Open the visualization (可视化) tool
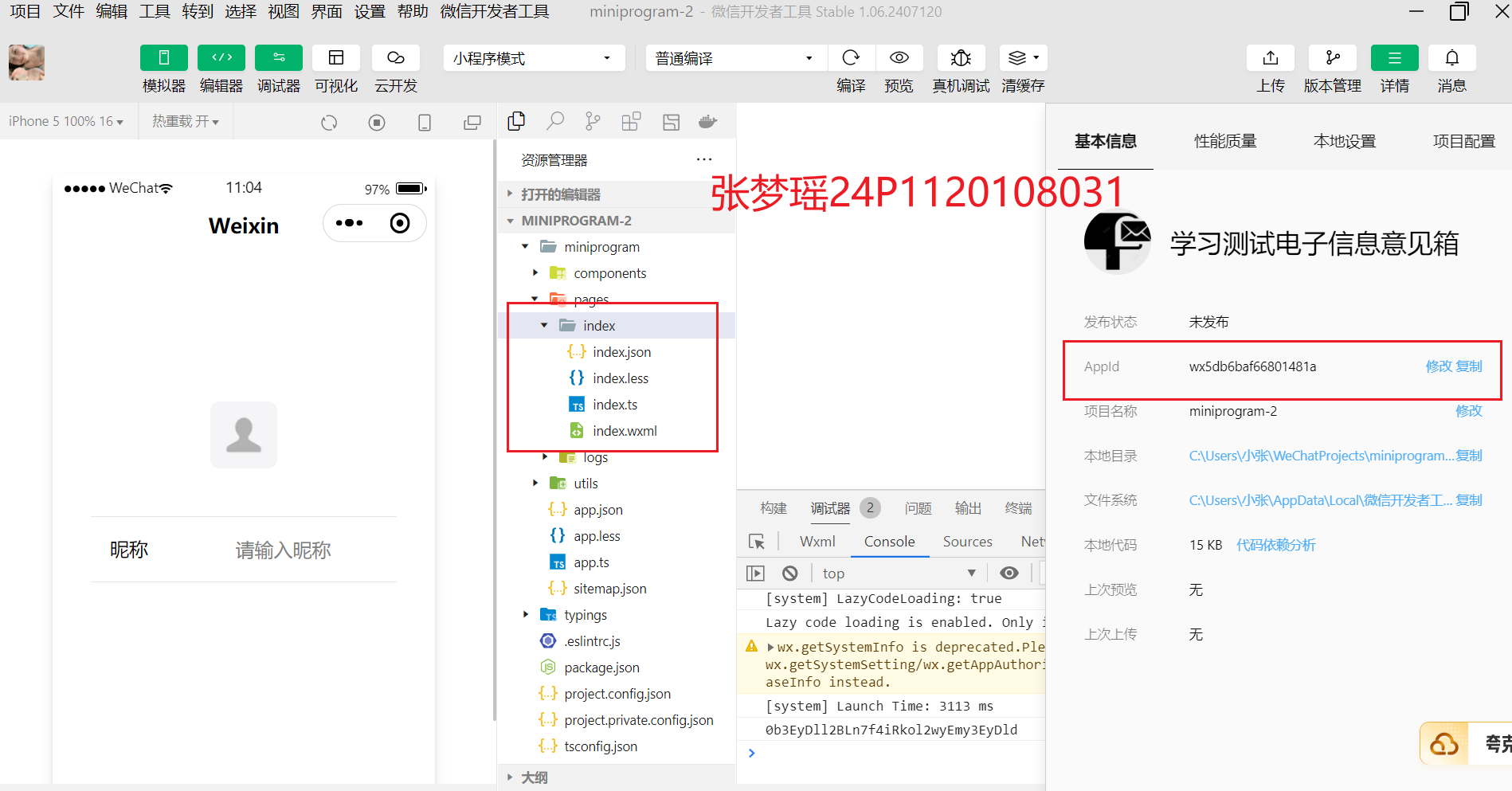The image size is (1512, 791). (x=336, y=58)
